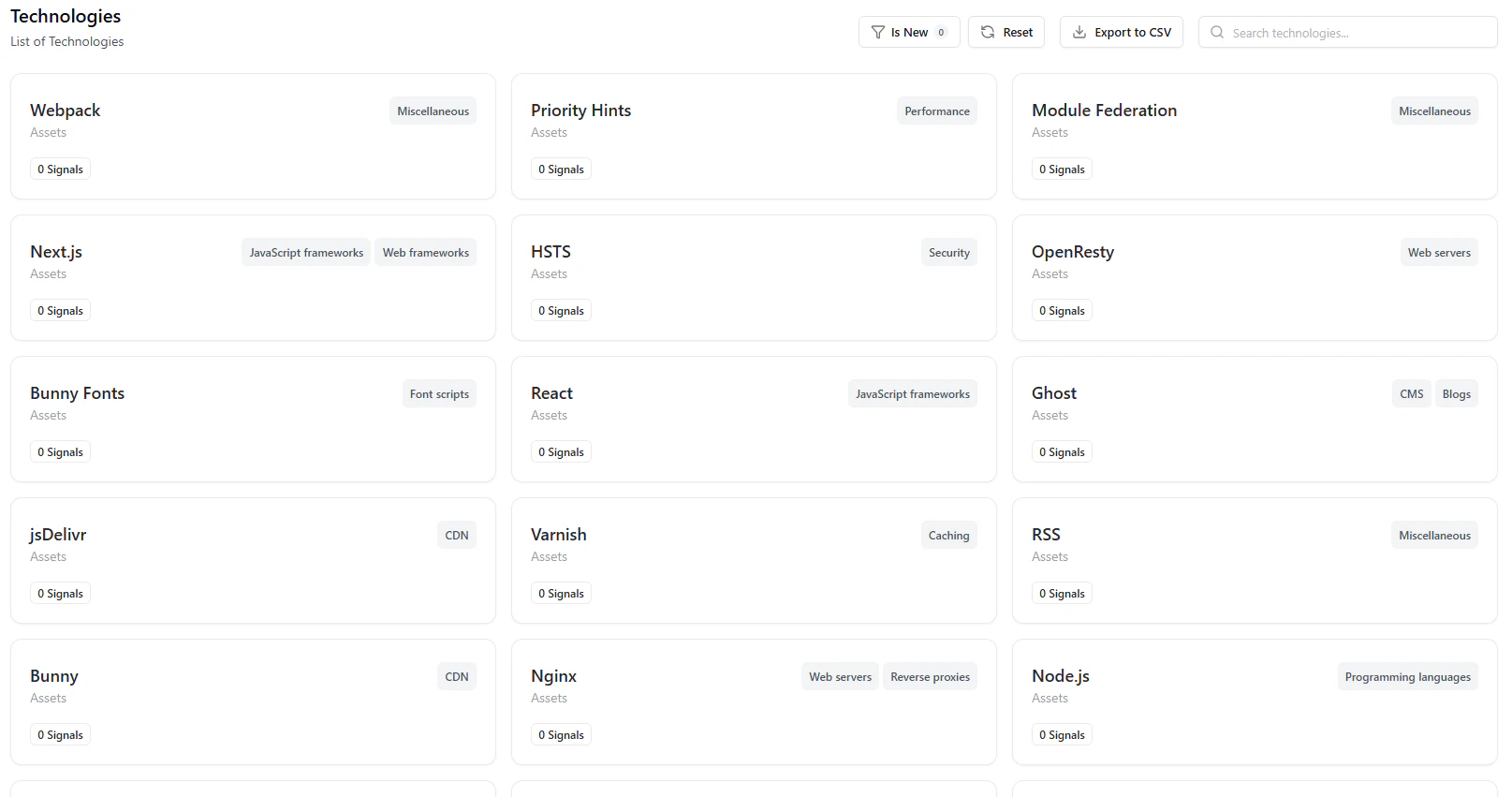Reset all technology filters
The width and height of the screenshot is (1512, 797).
coord(1006,32)
